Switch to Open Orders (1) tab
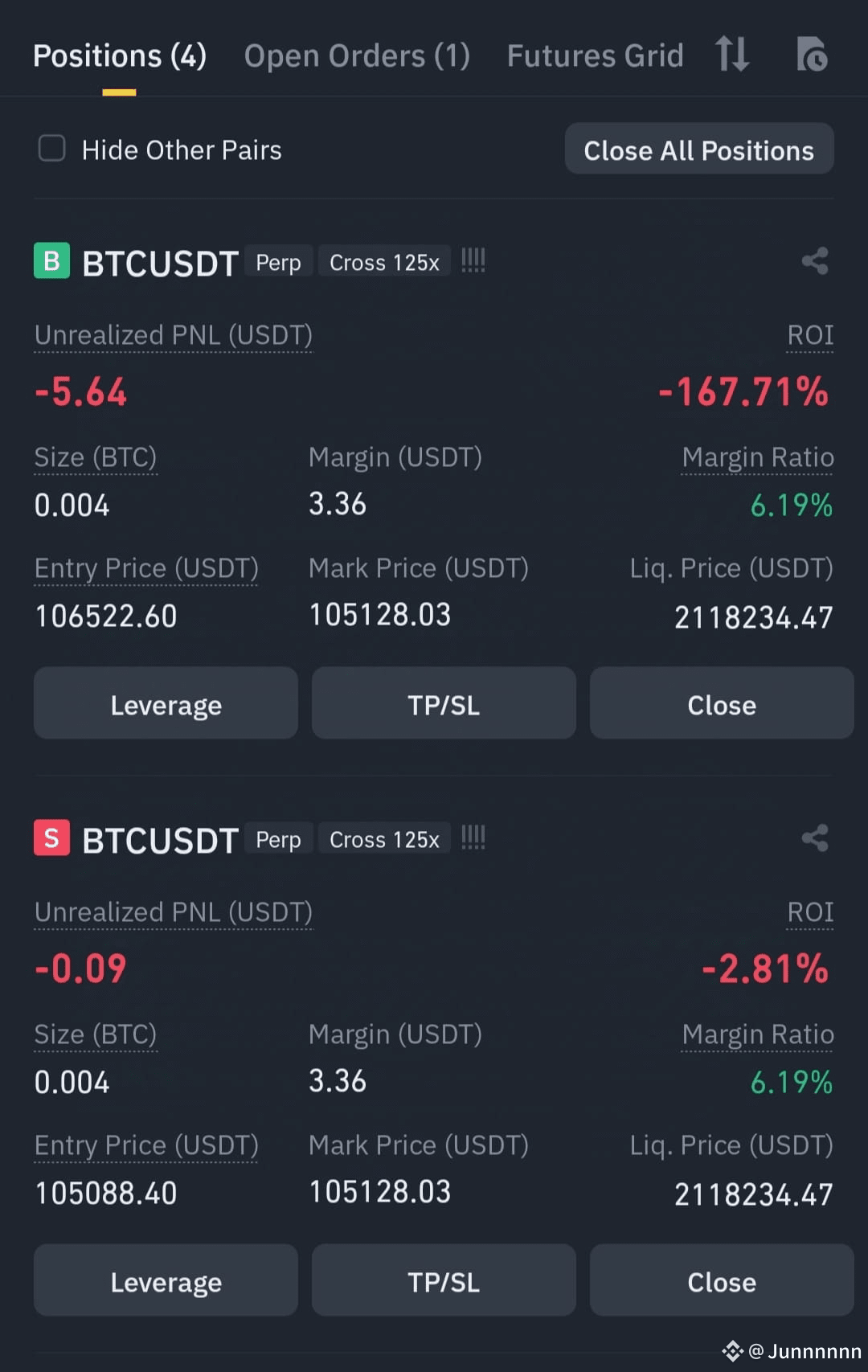 click(357, 56)
